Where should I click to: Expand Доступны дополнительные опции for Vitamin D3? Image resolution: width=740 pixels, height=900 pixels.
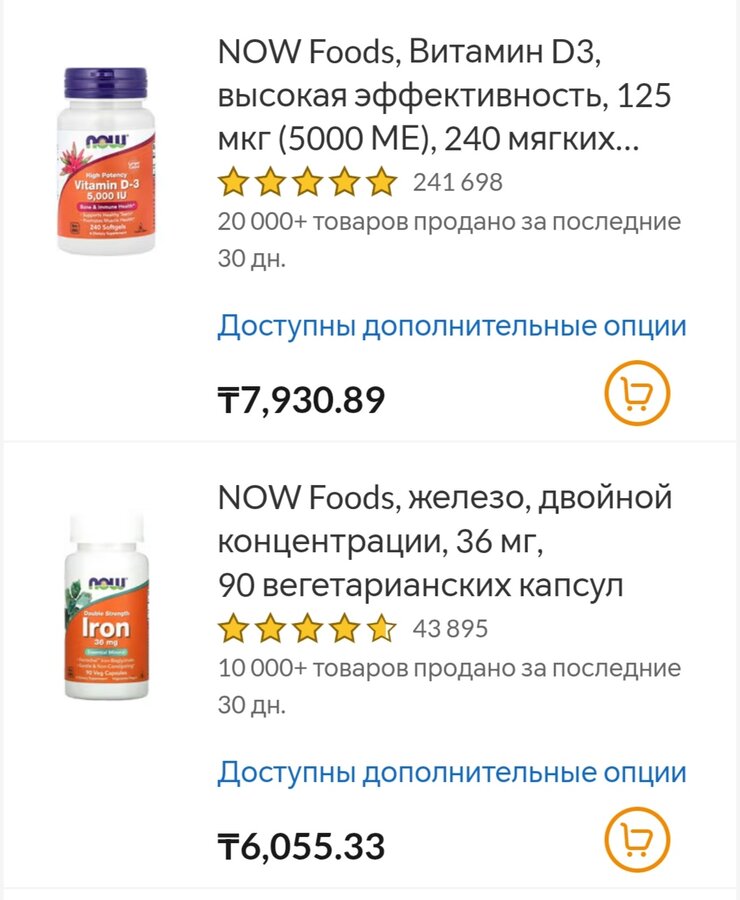click(452, 326)
